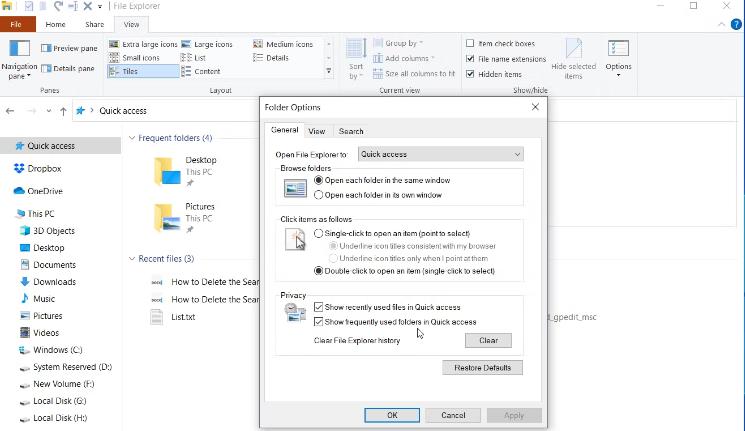
Task: Open File Explorer help icon
Action: coord(736,24)
